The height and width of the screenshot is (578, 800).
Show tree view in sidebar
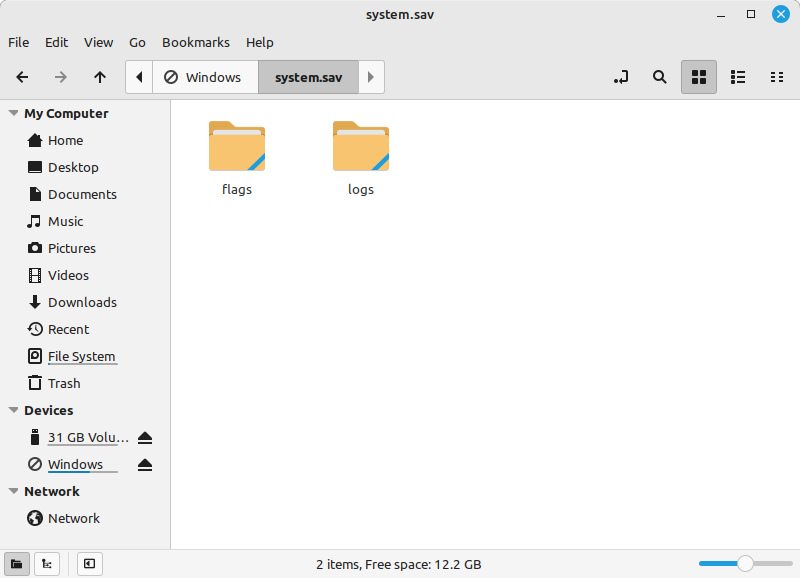[47, 564]
